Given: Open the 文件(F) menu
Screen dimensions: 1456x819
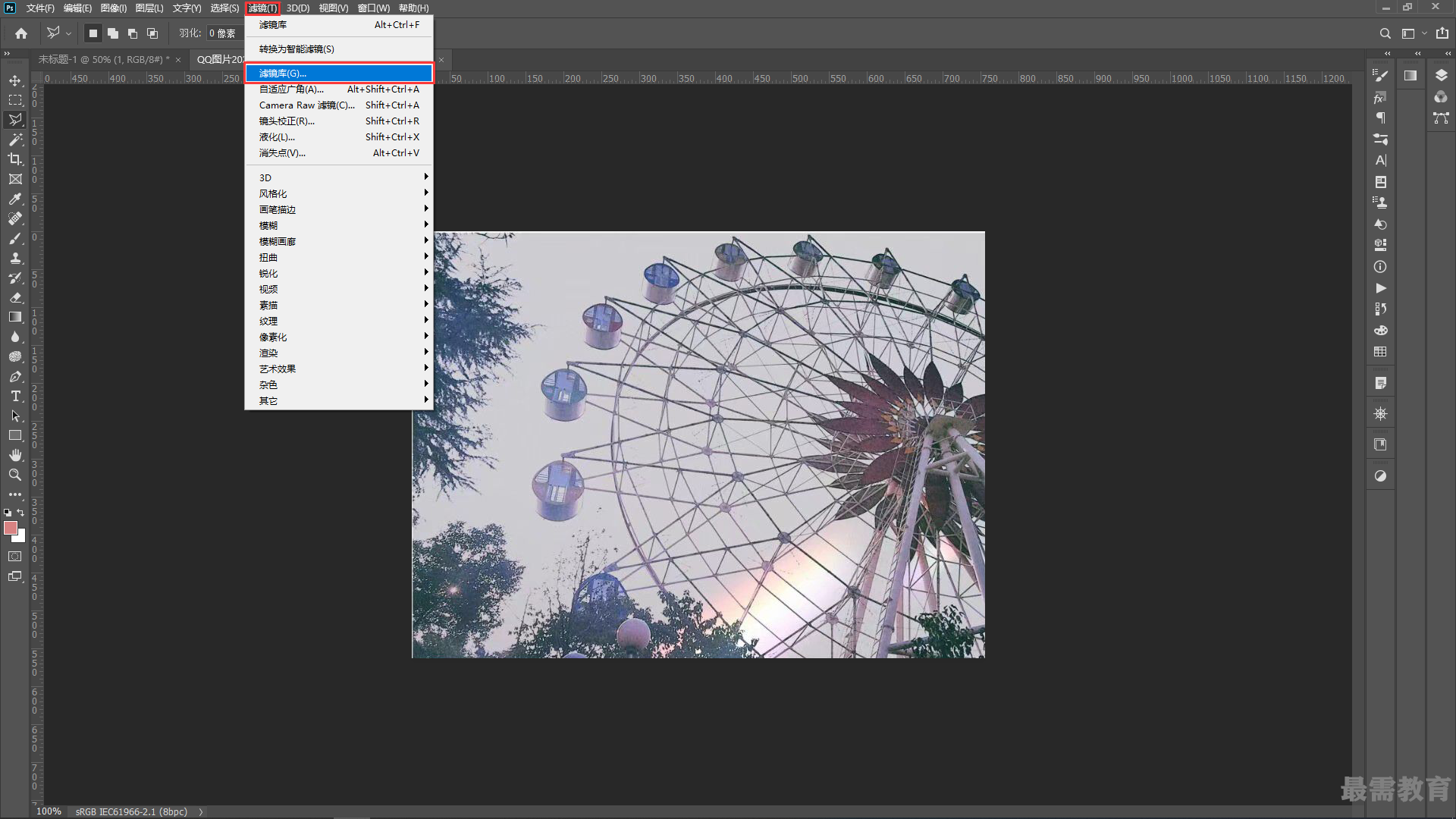Looking at the screenshot, I should (40, 8).
